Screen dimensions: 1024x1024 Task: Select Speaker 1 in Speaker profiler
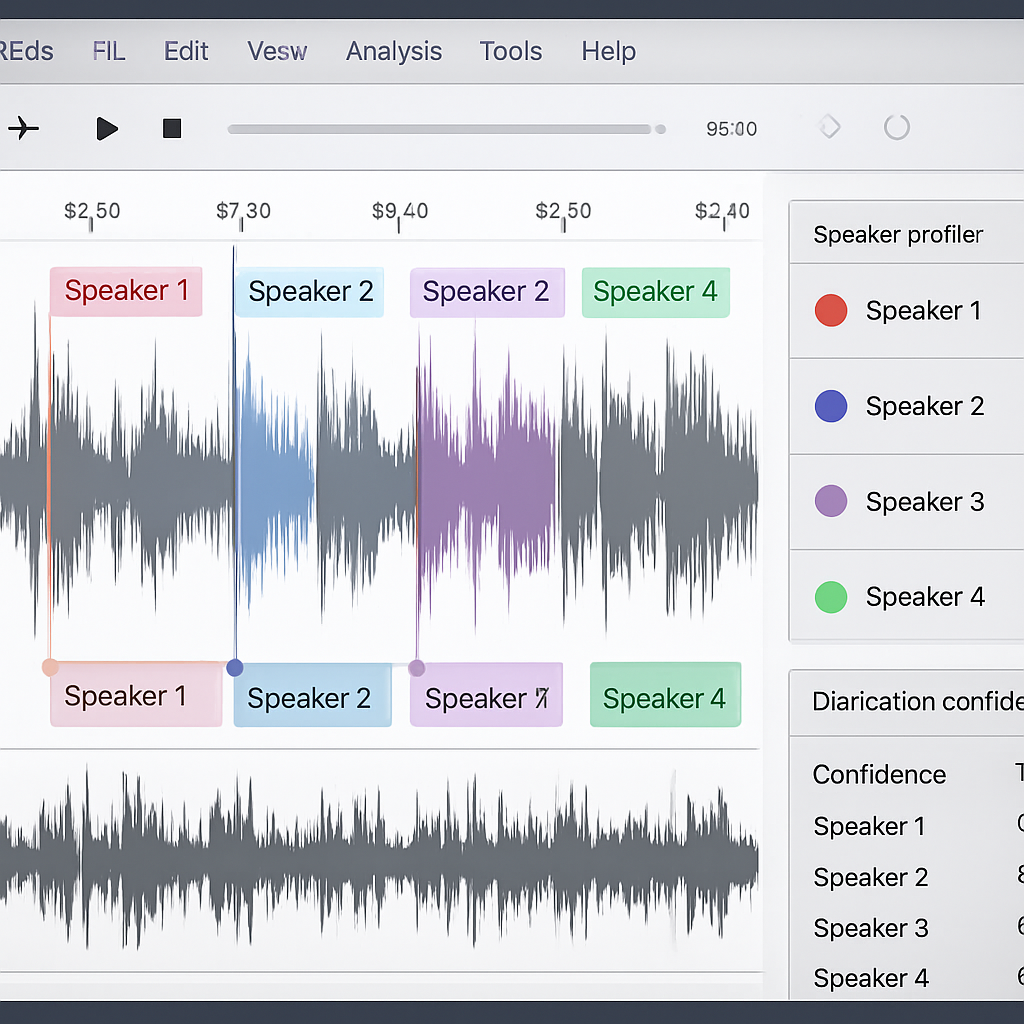[x=906, y=311]
